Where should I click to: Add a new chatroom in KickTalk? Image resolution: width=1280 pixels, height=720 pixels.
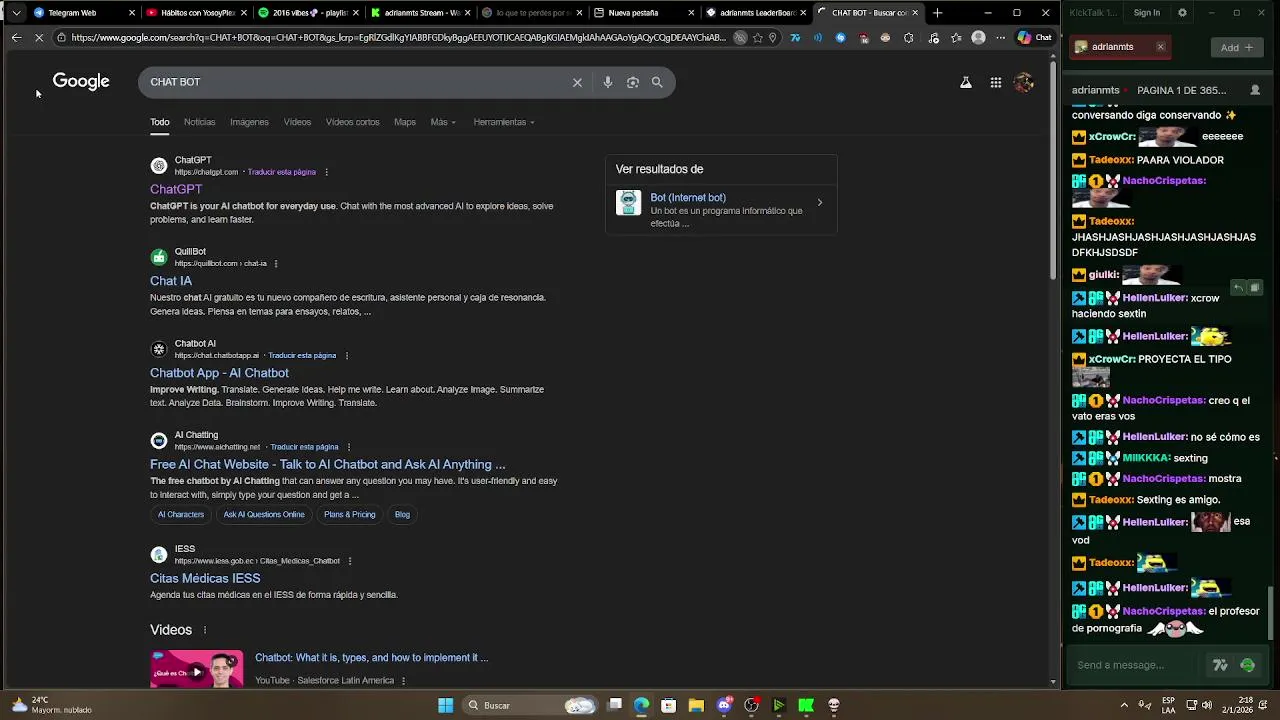pos(1237,47)
